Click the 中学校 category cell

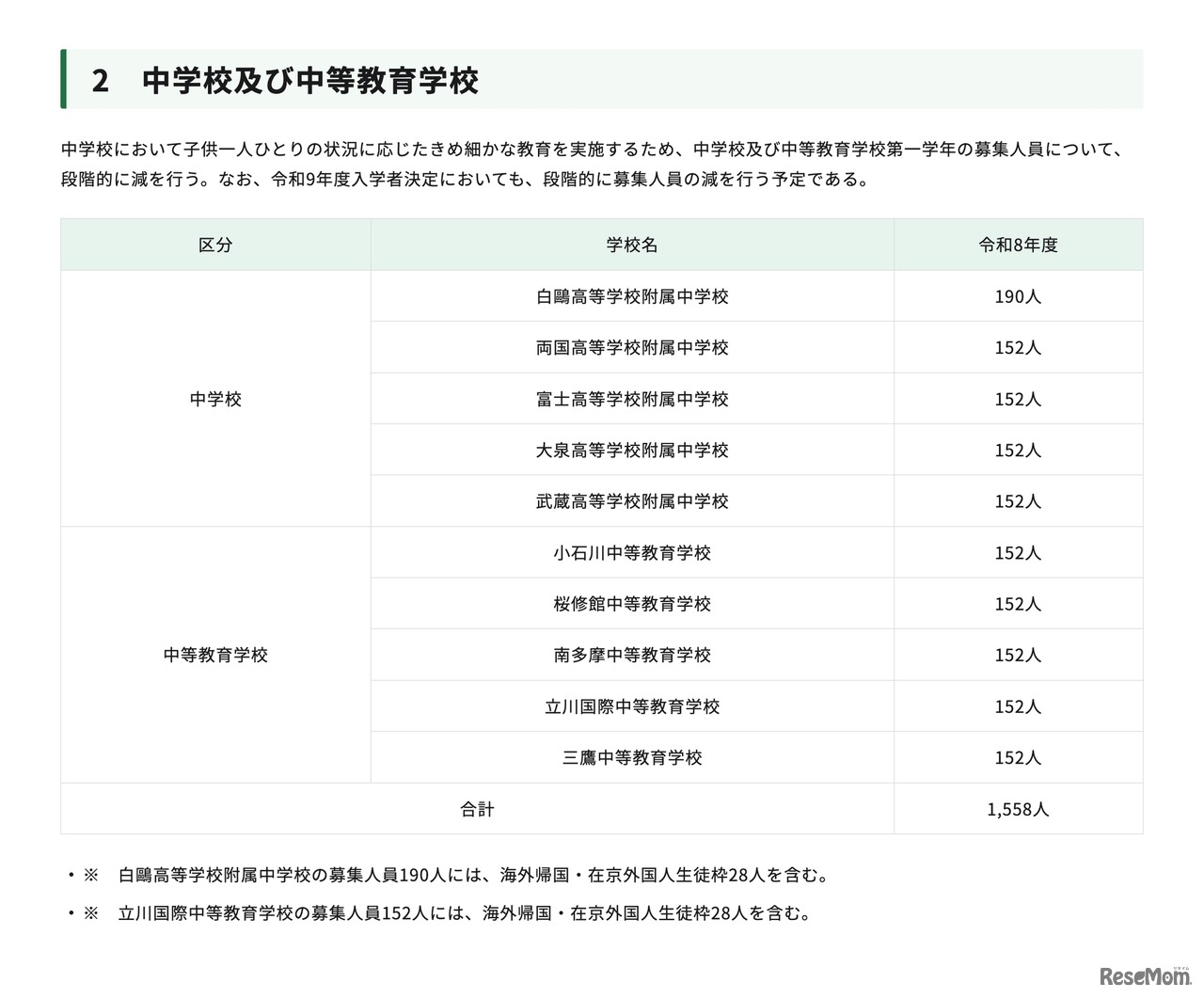[215, 398]
